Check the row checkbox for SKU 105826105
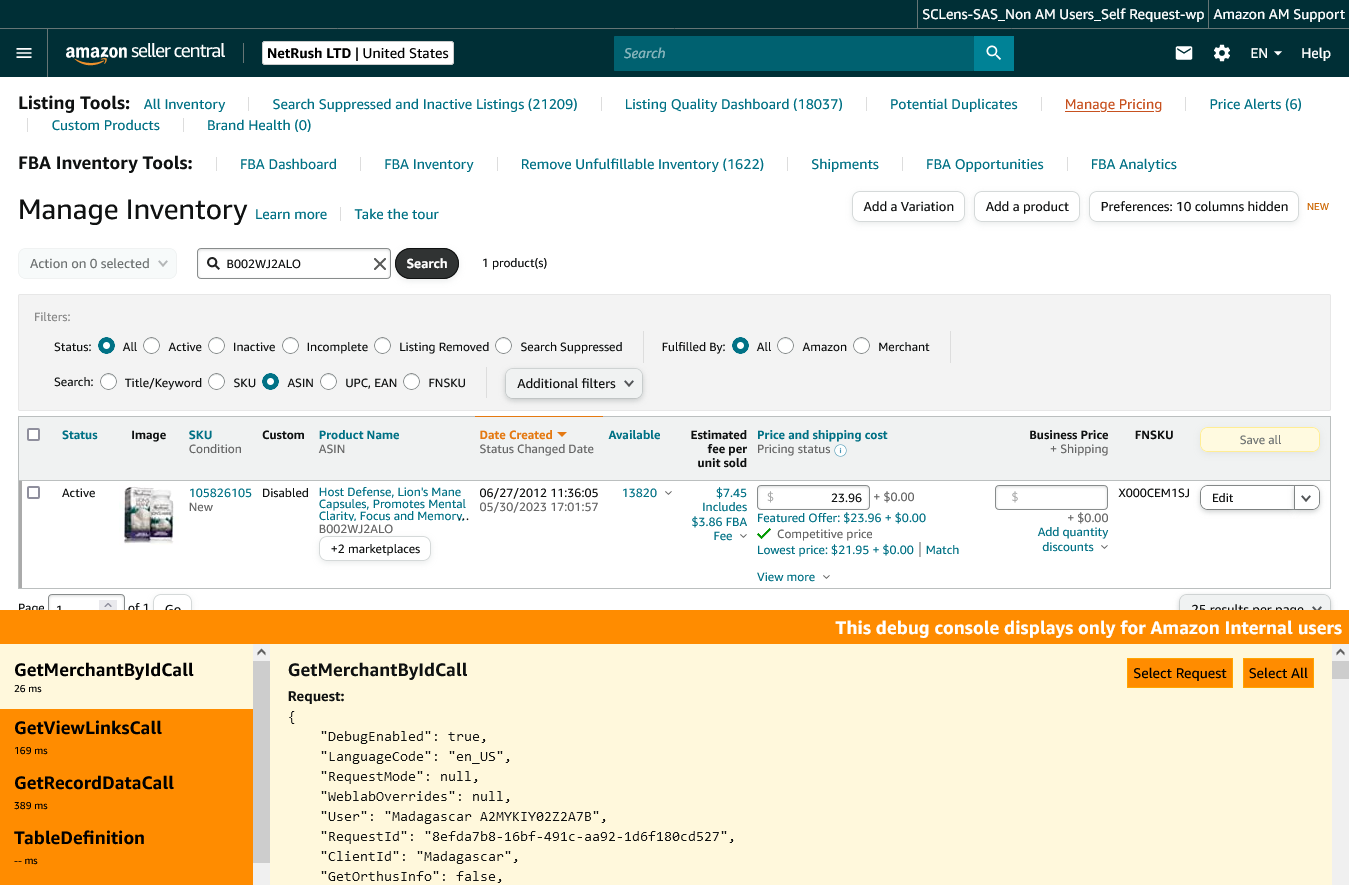The height and width of the screenshot is (885, 1349). point(34,493)
